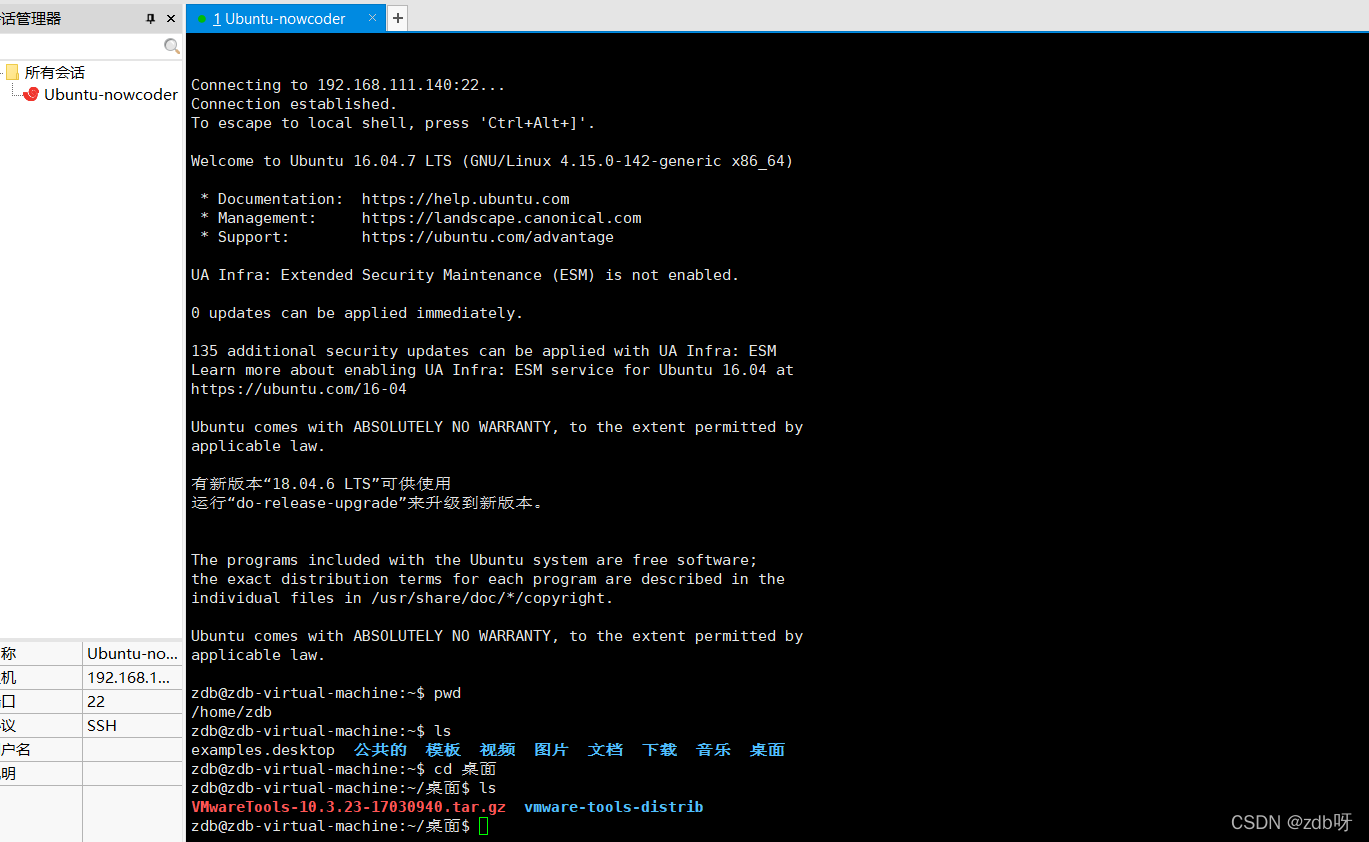Click the yellow folder icon beside 所有会话
Image resolution: width=1369 pixels, height=842 pixels.
click(x=12, y=72)
